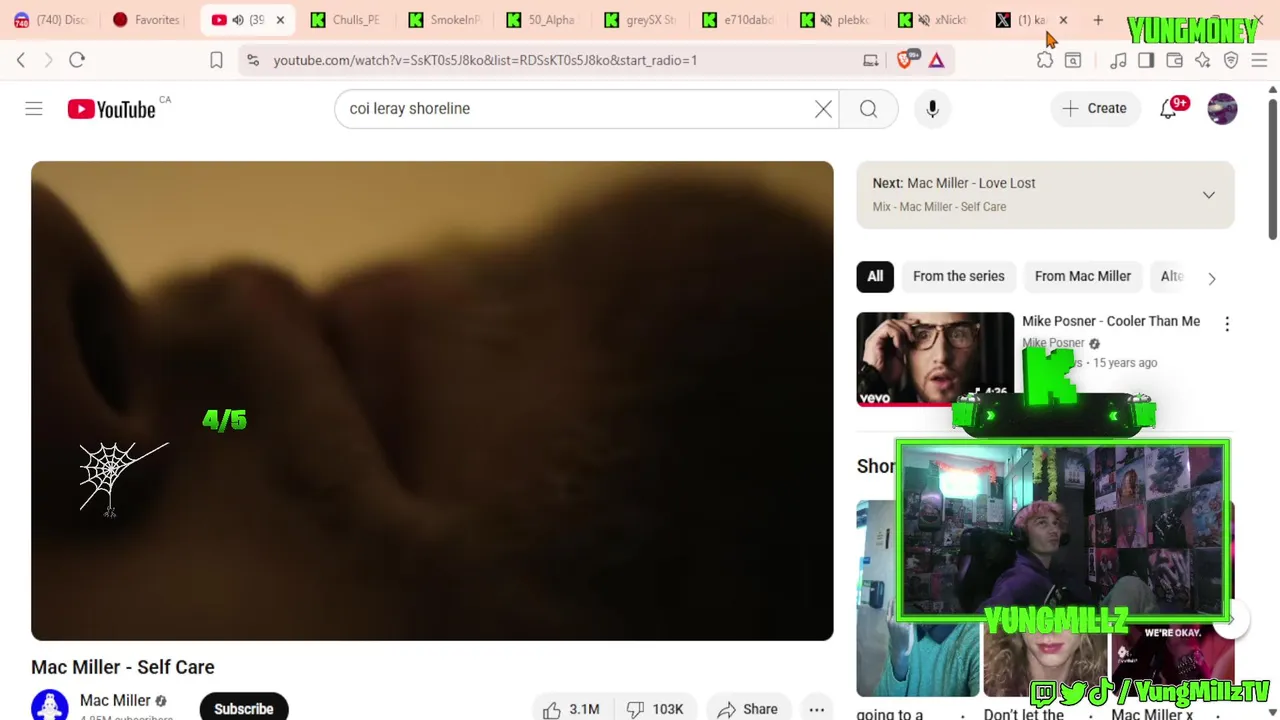
Task: Open the browser main menu
Action: (1259, 60)
